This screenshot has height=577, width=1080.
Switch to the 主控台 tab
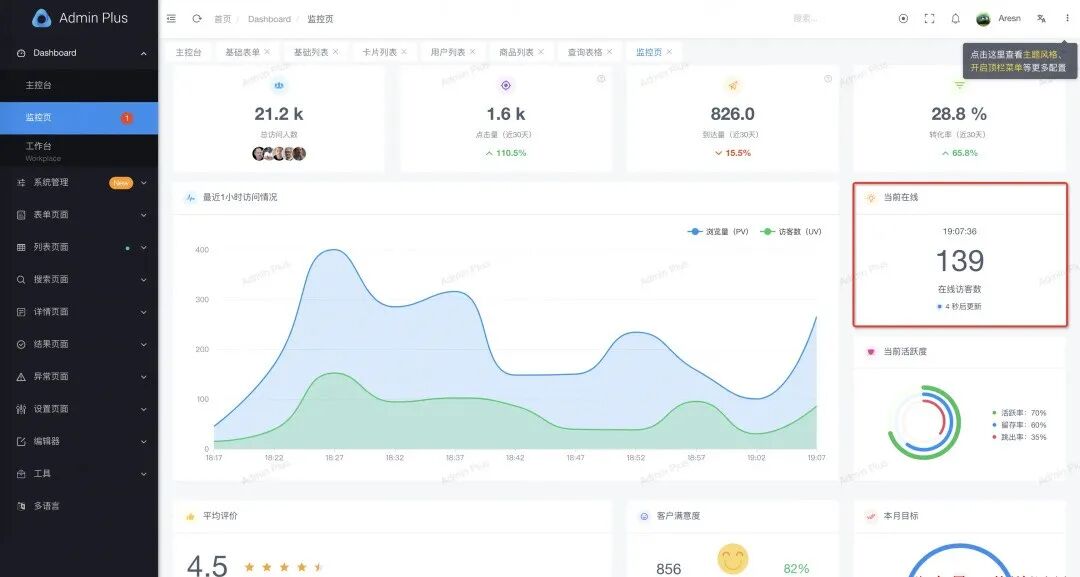click(x=189, y=50)
